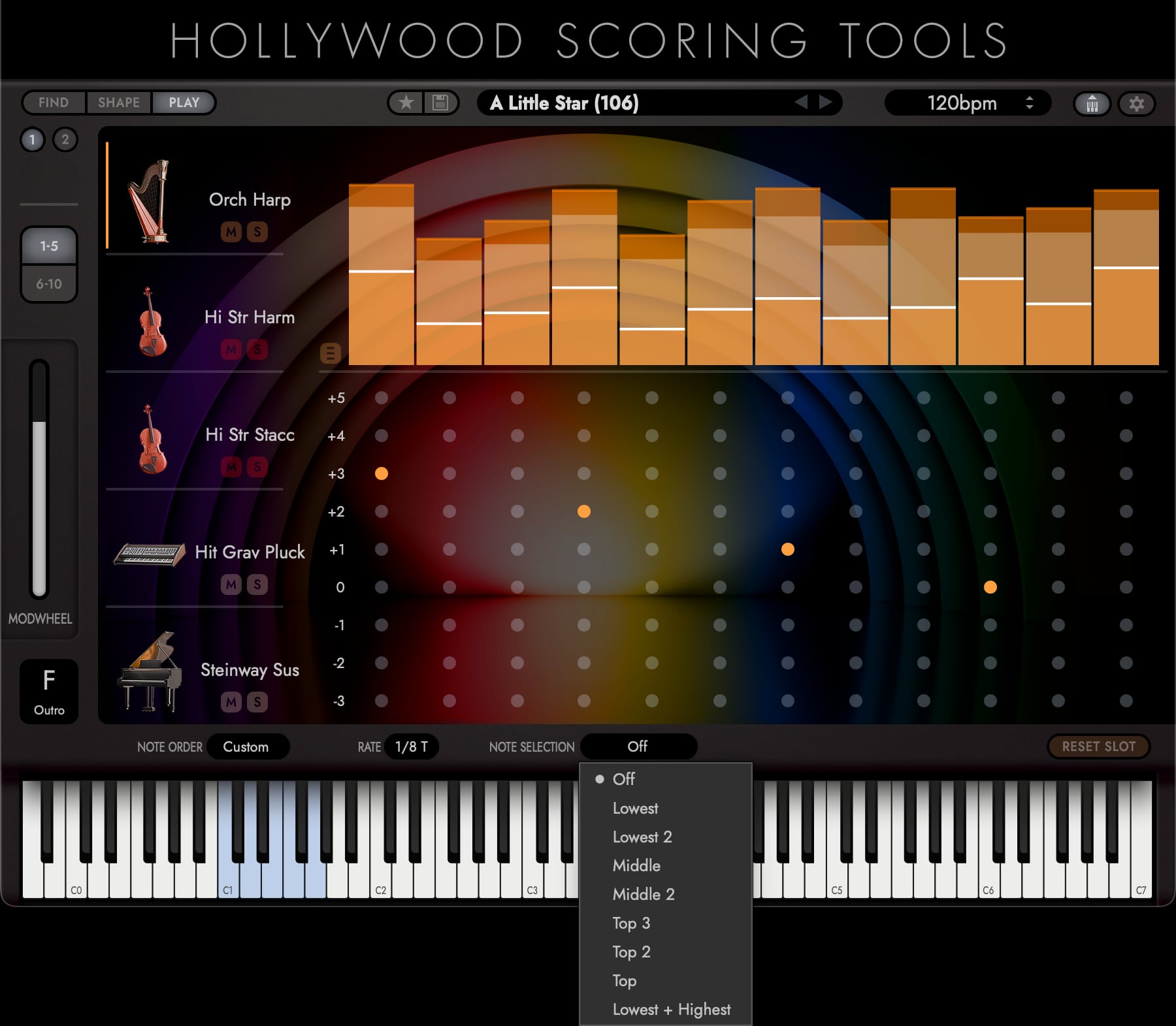Image resolution: width=1176 pixels, height=1026 pixels.
Task: Click the keyboard display icon beside the gear
Action: point(1092,103)
